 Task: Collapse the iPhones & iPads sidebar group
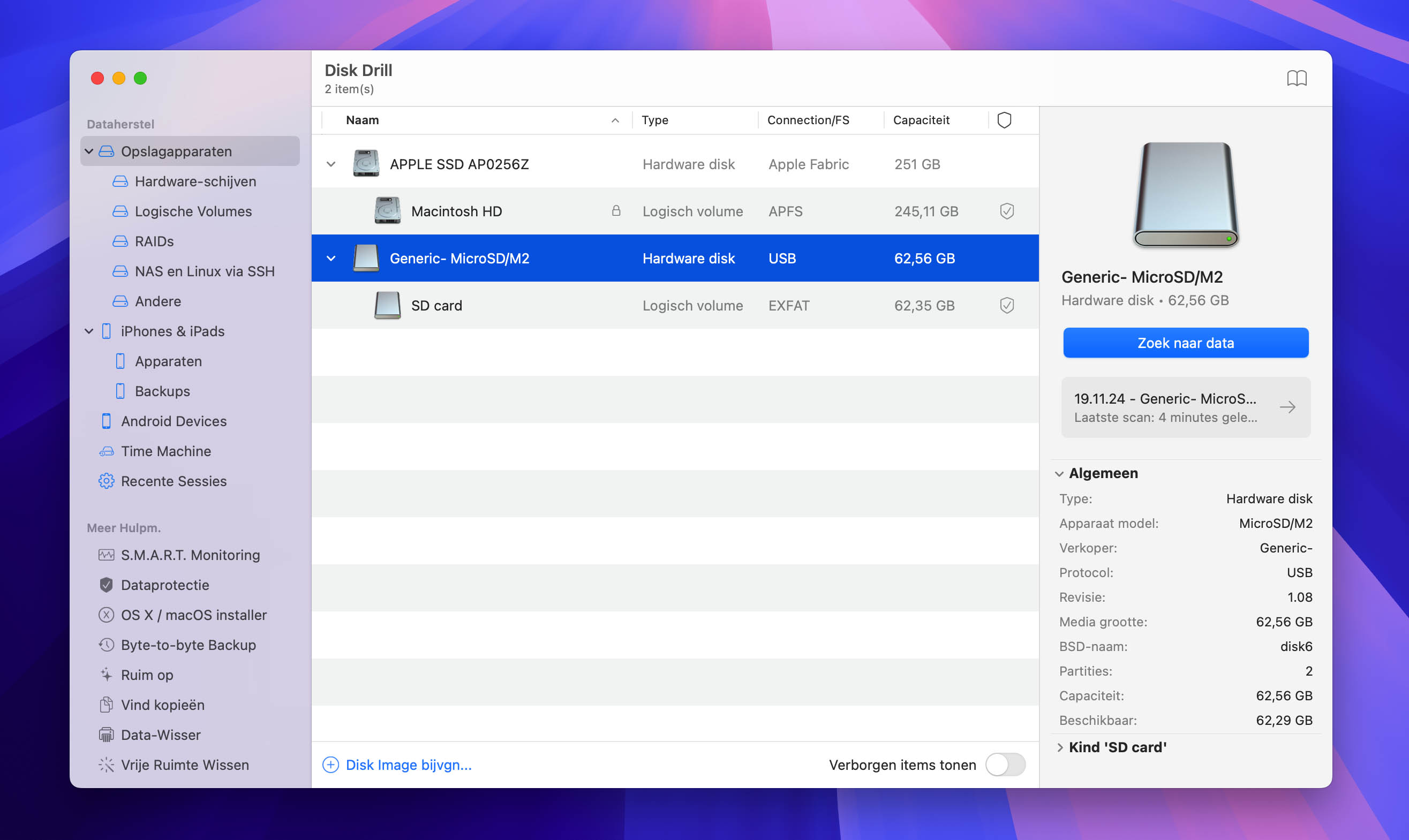point(89,331)
